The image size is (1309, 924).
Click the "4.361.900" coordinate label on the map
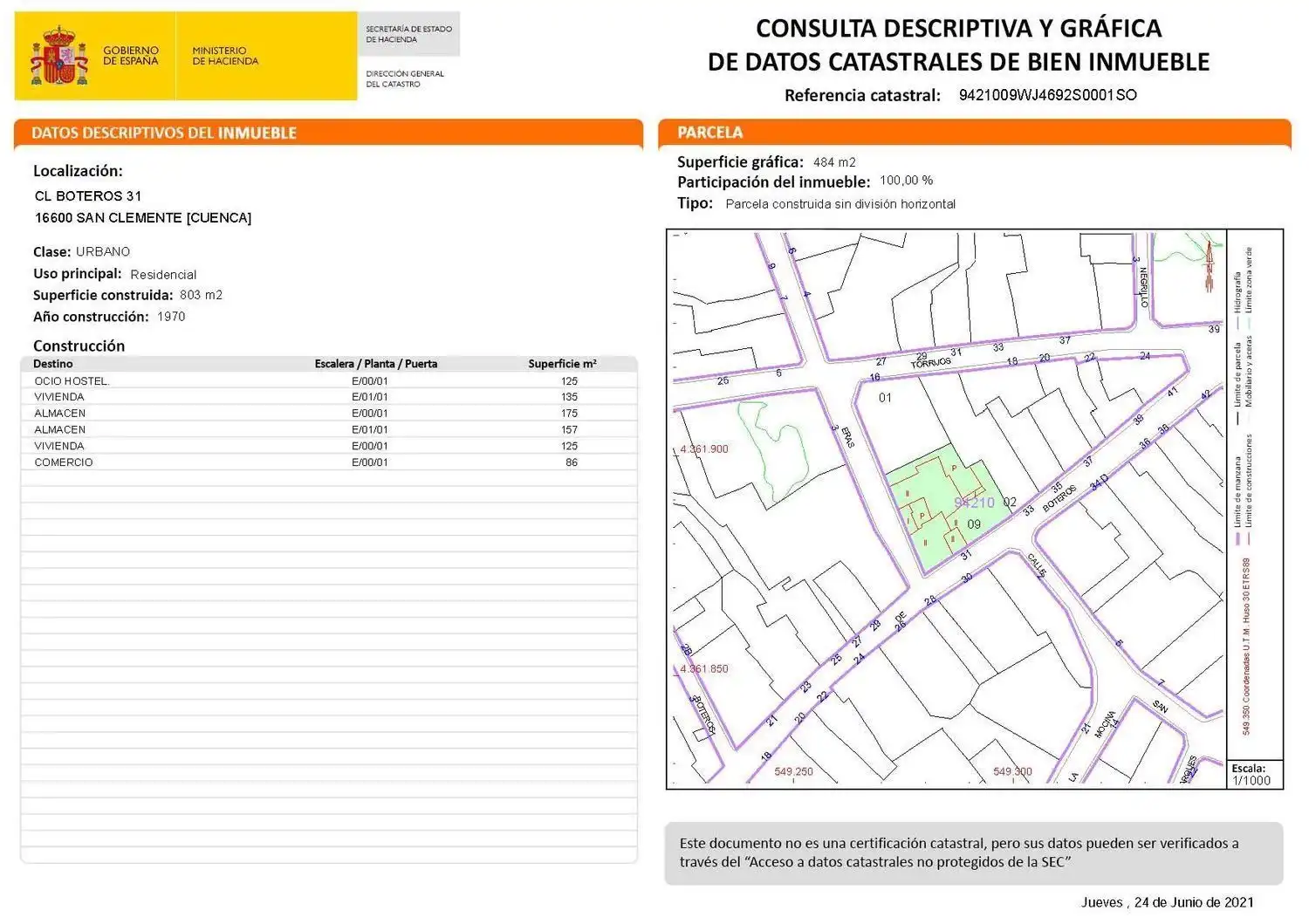(x=704, y=449)
